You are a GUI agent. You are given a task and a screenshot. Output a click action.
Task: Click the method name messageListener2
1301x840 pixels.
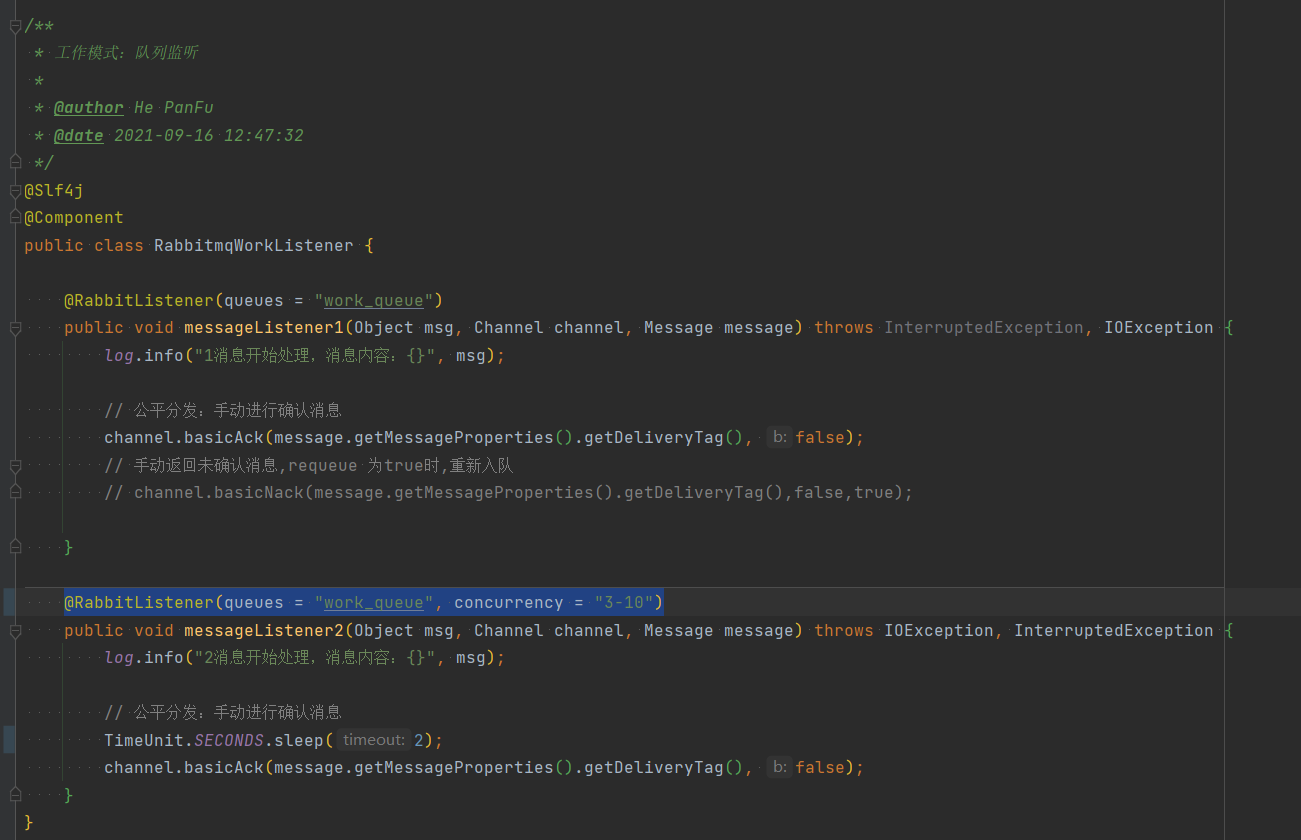click(x=264, y=630)
